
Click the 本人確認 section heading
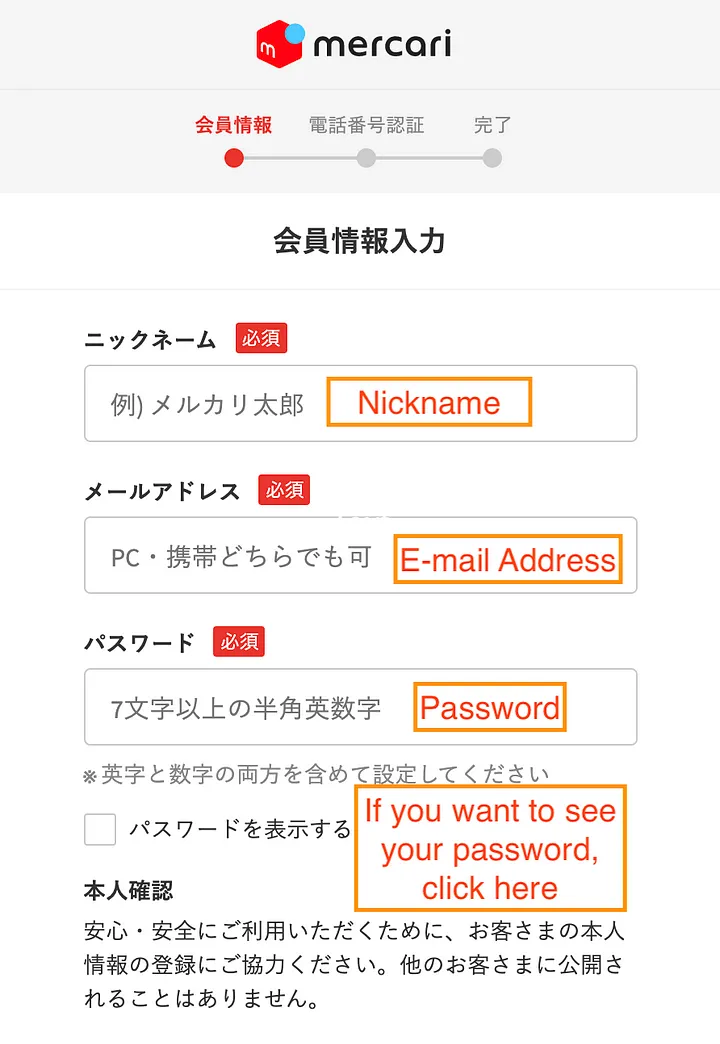130,889
